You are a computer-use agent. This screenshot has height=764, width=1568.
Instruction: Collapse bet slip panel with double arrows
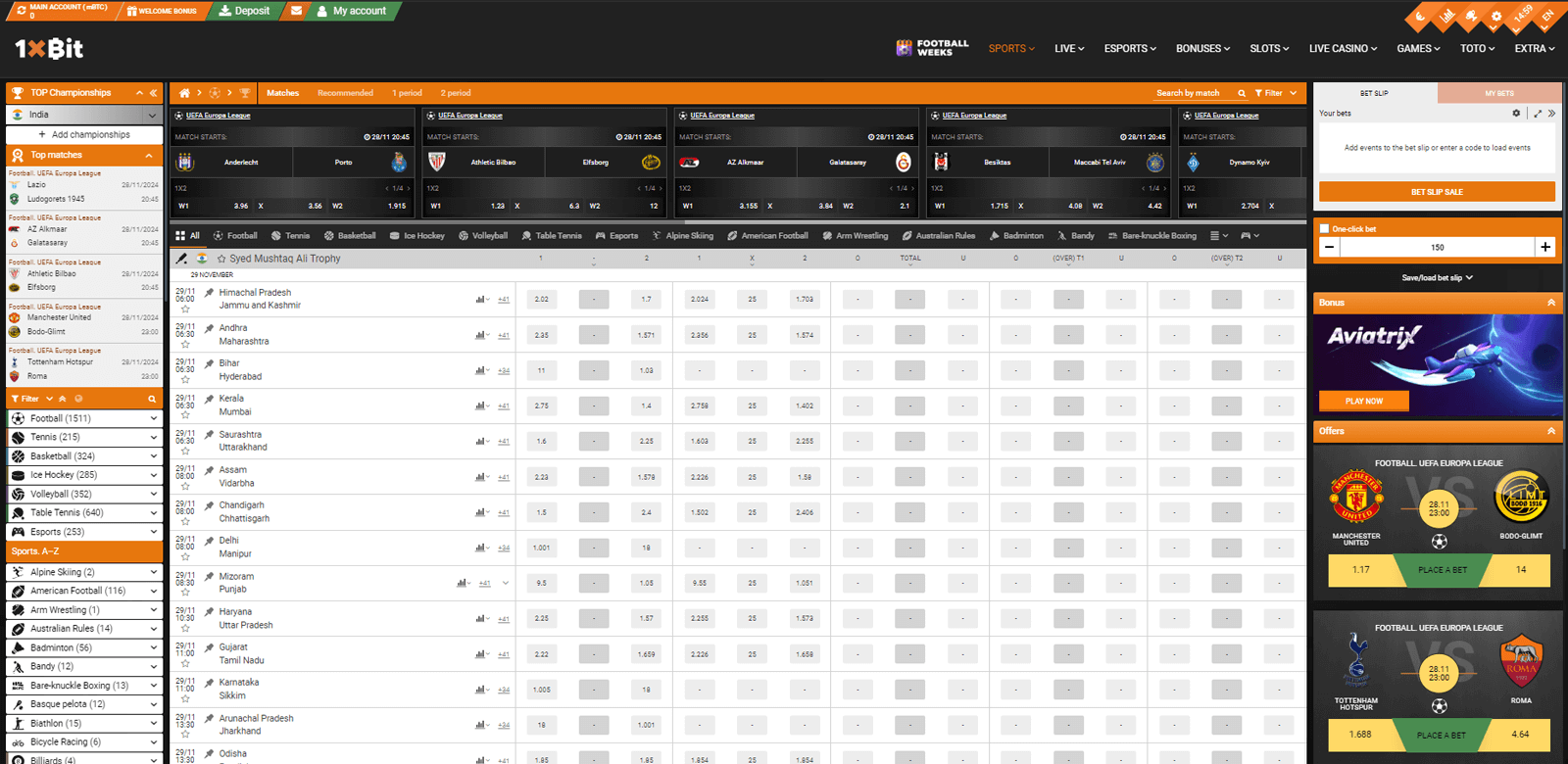click(x=1551, y=114)
